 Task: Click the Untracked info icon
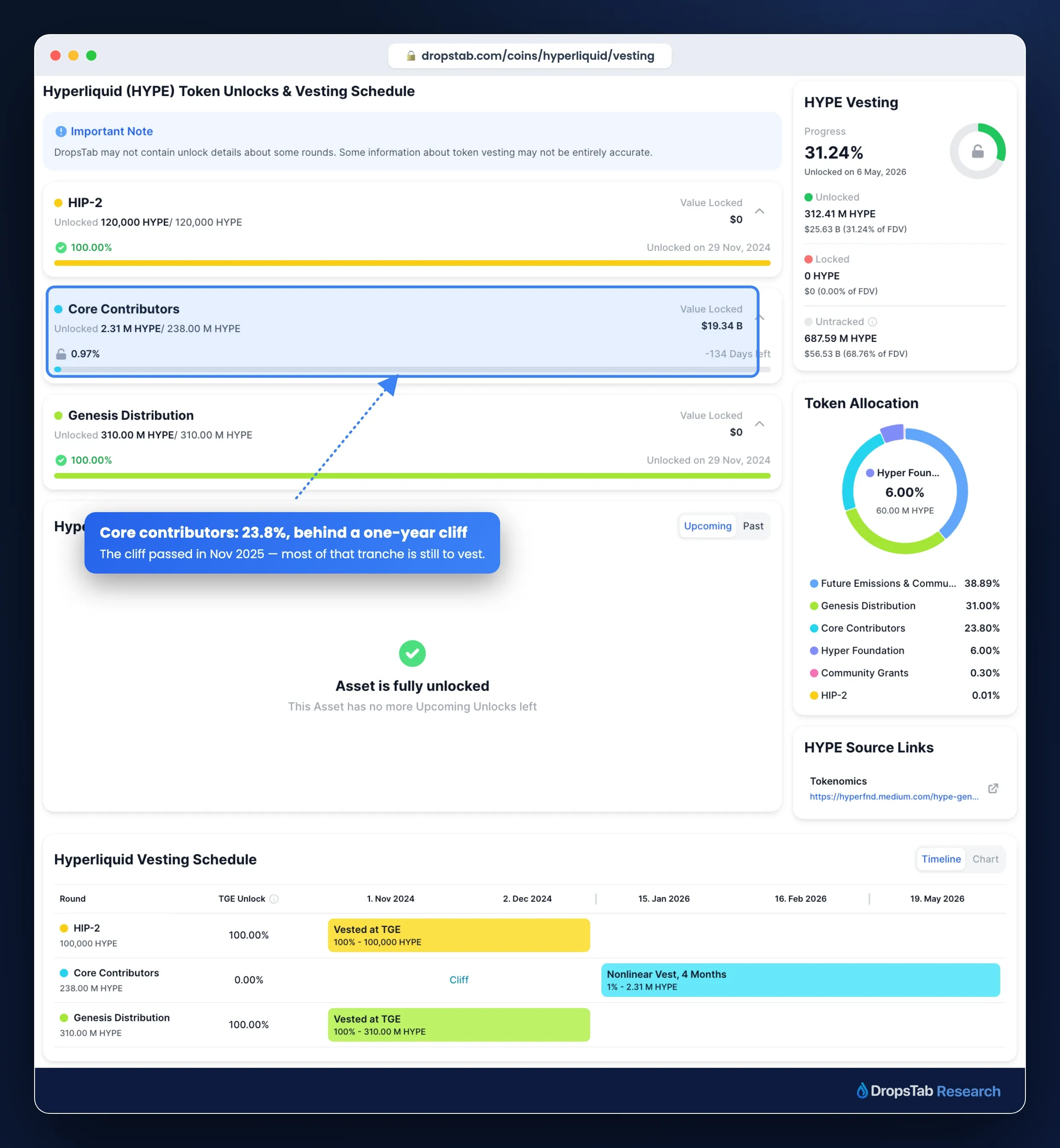[872, 322]
